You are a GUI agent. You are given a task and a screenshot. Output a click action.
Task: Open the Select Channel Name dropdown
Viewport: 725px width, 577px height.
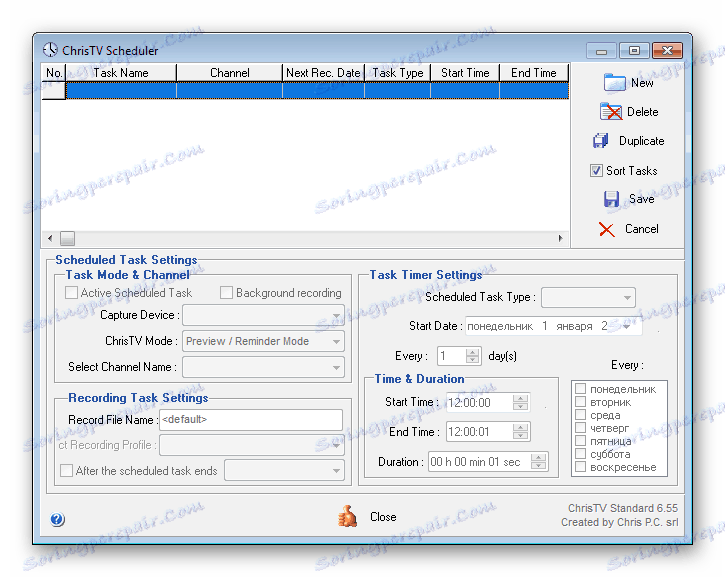[264, 368]
